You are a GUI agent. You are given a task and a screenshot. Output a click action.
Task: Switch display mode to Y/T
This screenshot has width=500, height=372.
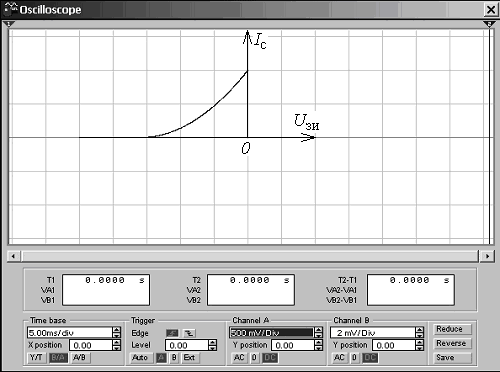pos(36,358)
